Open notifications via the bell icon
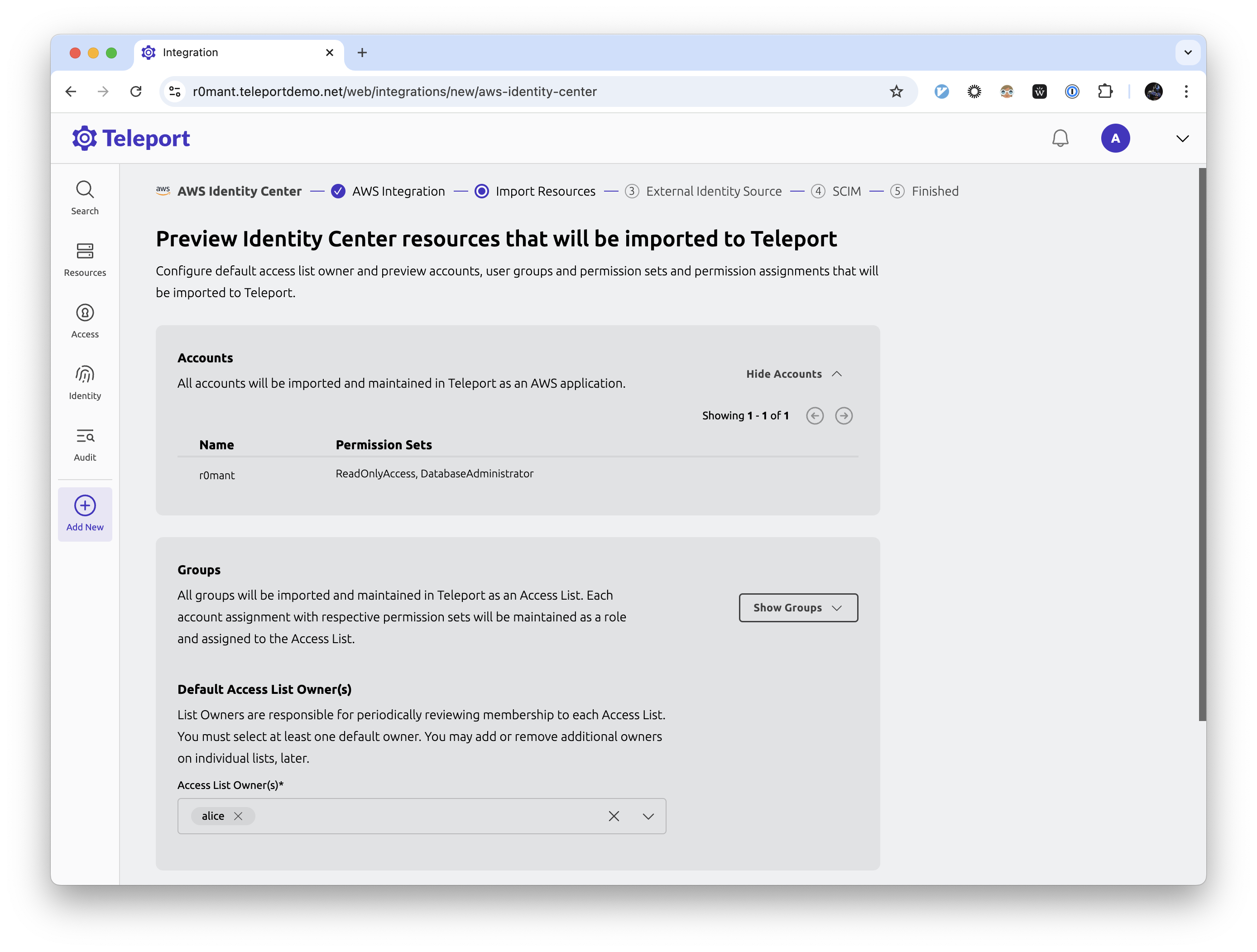 point(1060,138)
